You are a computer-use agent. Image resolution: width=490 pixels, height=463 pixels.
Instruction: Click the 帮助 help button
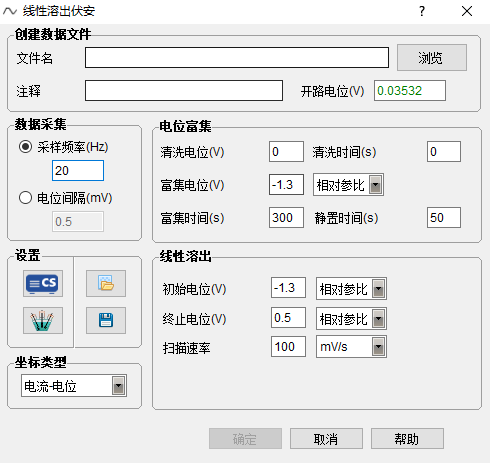pos(407,439)
